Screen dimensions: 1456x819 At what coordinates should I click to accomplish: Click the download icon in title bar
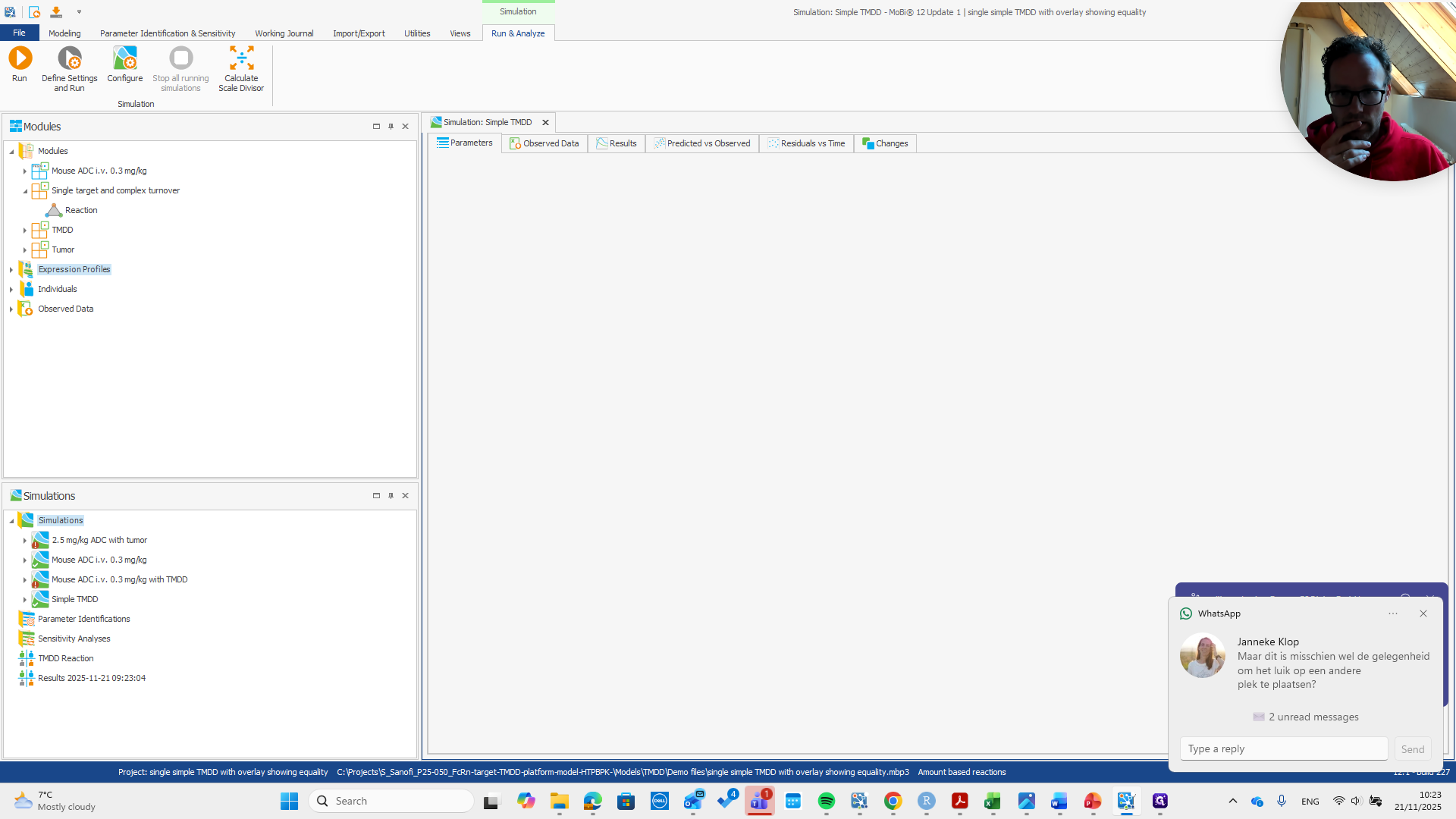56,12
